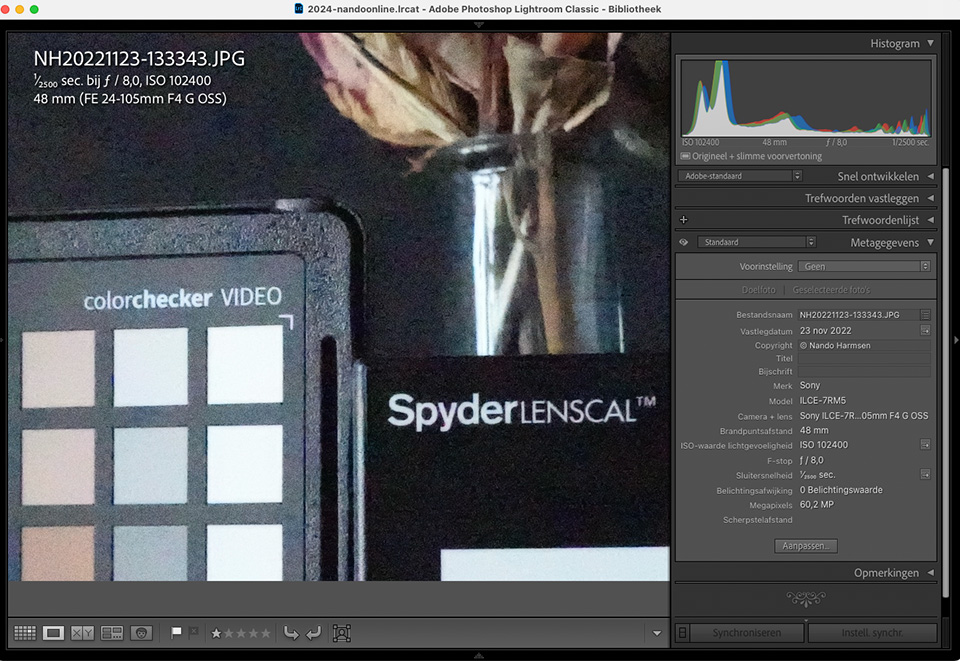Expand the Trefwoorden vastleggen panel
The height and width of the screenshot is (661, 960).
[x=931, y=198]
